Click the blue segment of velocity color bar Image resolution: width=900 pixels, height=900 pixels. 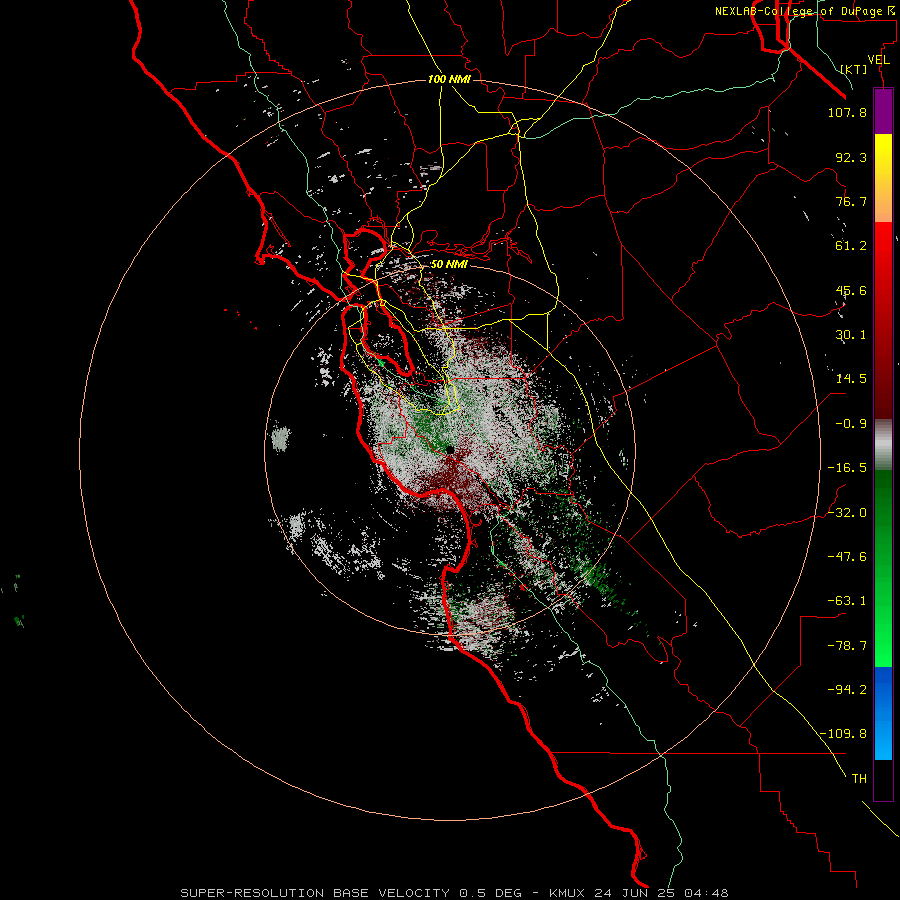coord(883,713)
